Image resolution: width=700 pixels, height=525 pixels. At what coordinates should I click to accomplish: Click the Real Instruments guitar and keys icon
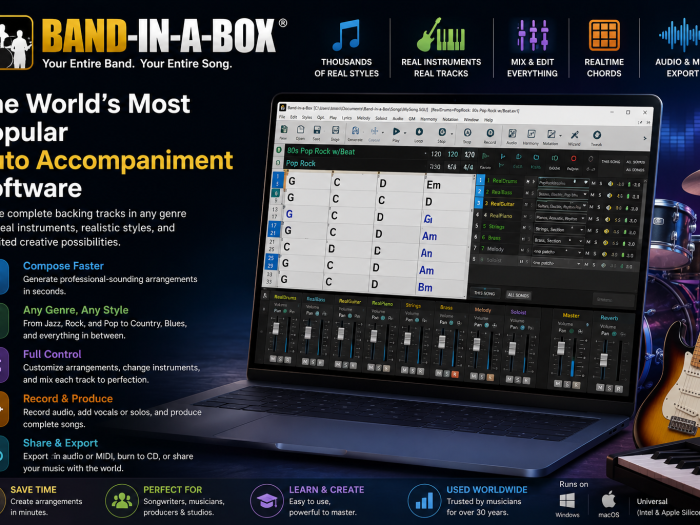[x=441, y=35]
